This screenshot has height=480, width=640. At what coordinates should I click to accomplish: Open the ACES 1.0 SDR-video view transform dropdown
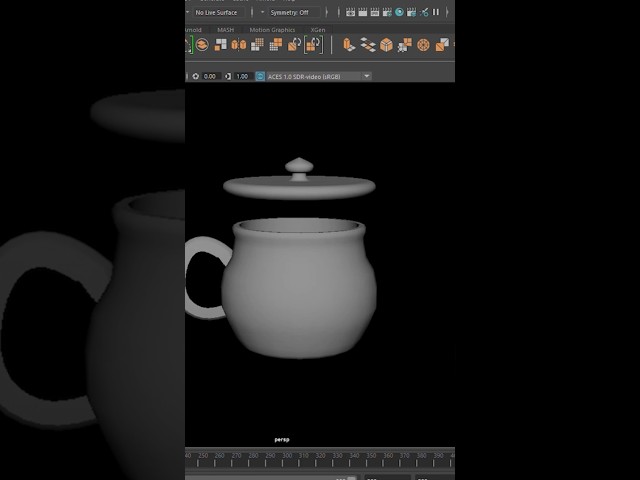[x=318, y=76]
